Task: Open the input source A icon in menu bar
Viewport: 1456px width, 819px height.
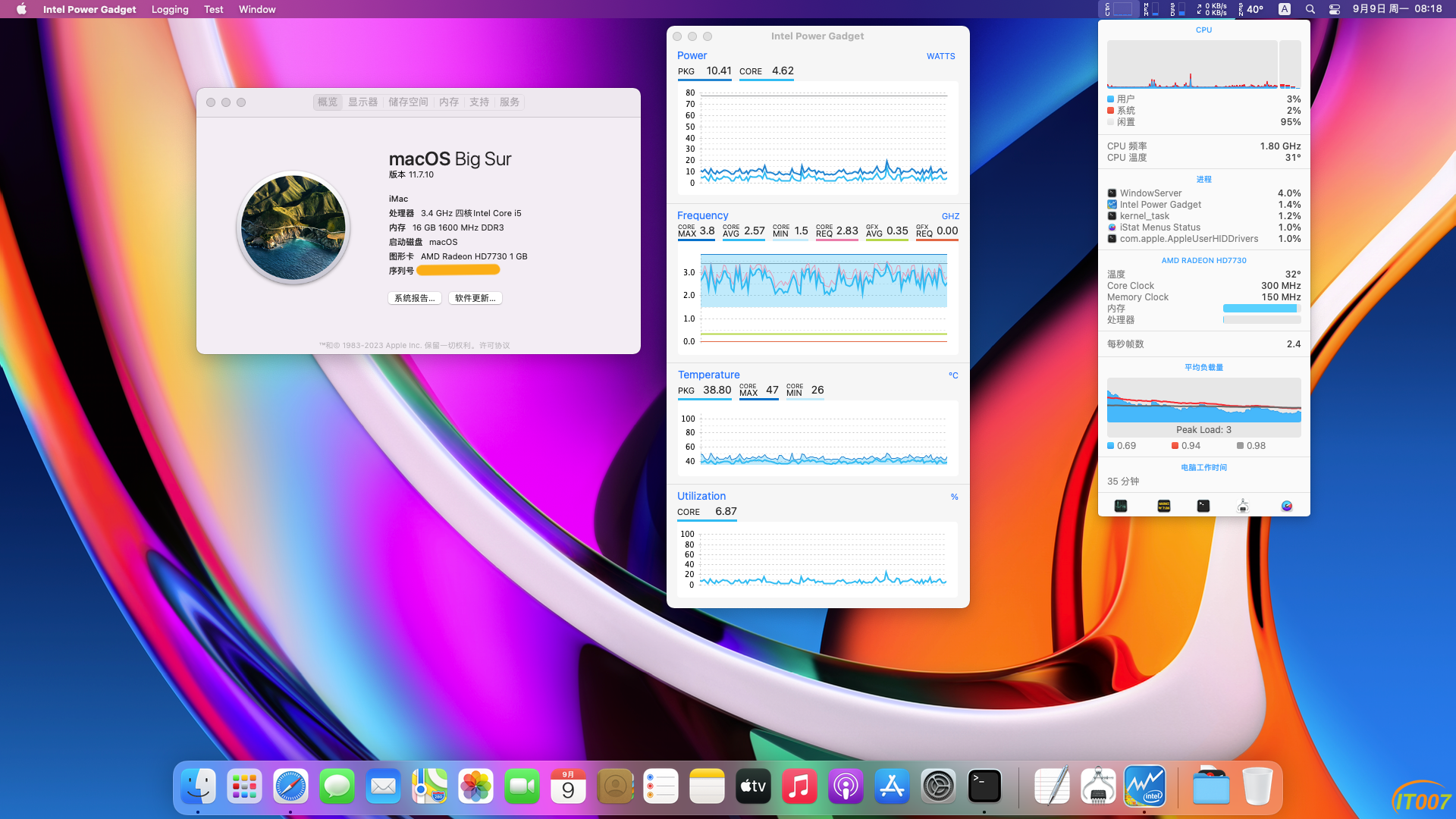Action: [x=1285, y=9]
